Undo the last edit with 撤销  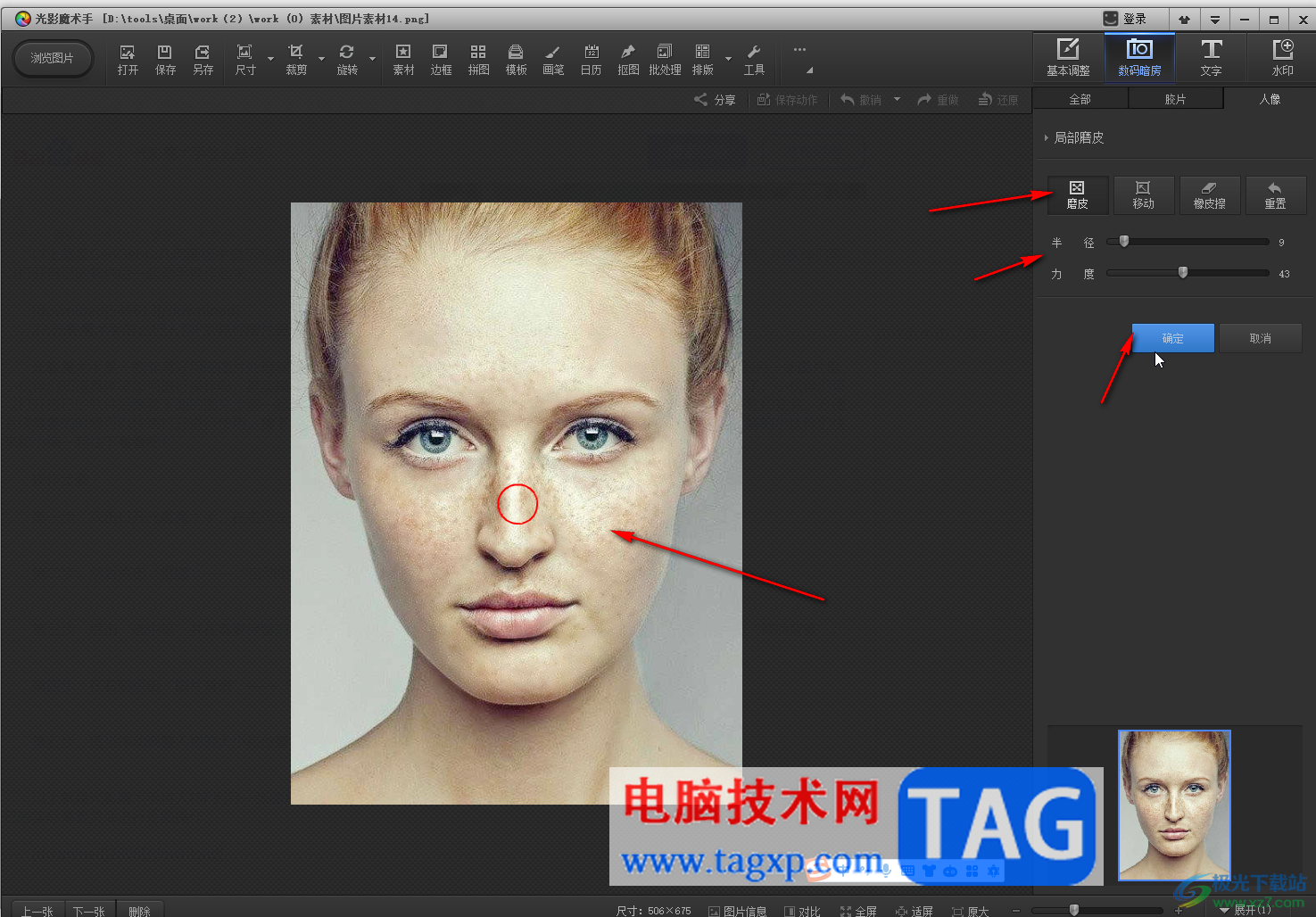(x=861, y=100)
